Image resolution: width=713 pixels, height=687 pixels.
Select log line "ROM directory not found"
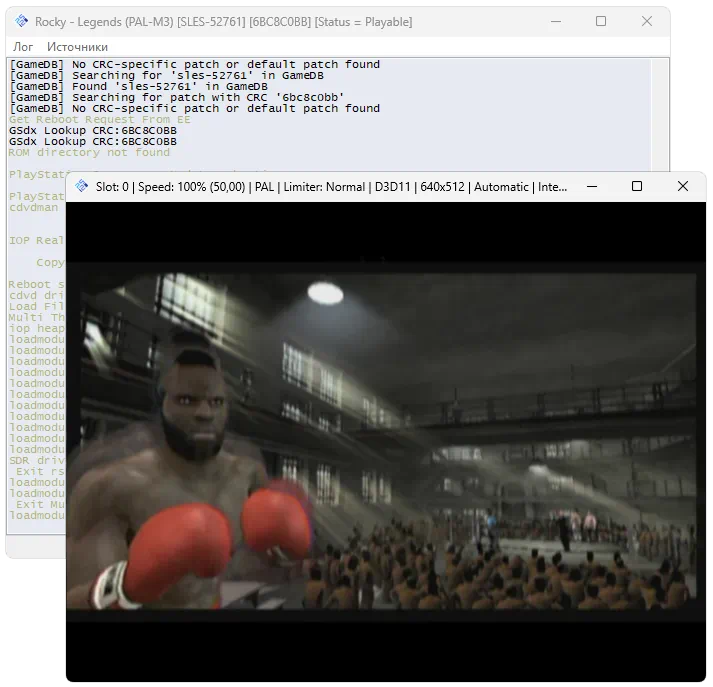[89, 153]
